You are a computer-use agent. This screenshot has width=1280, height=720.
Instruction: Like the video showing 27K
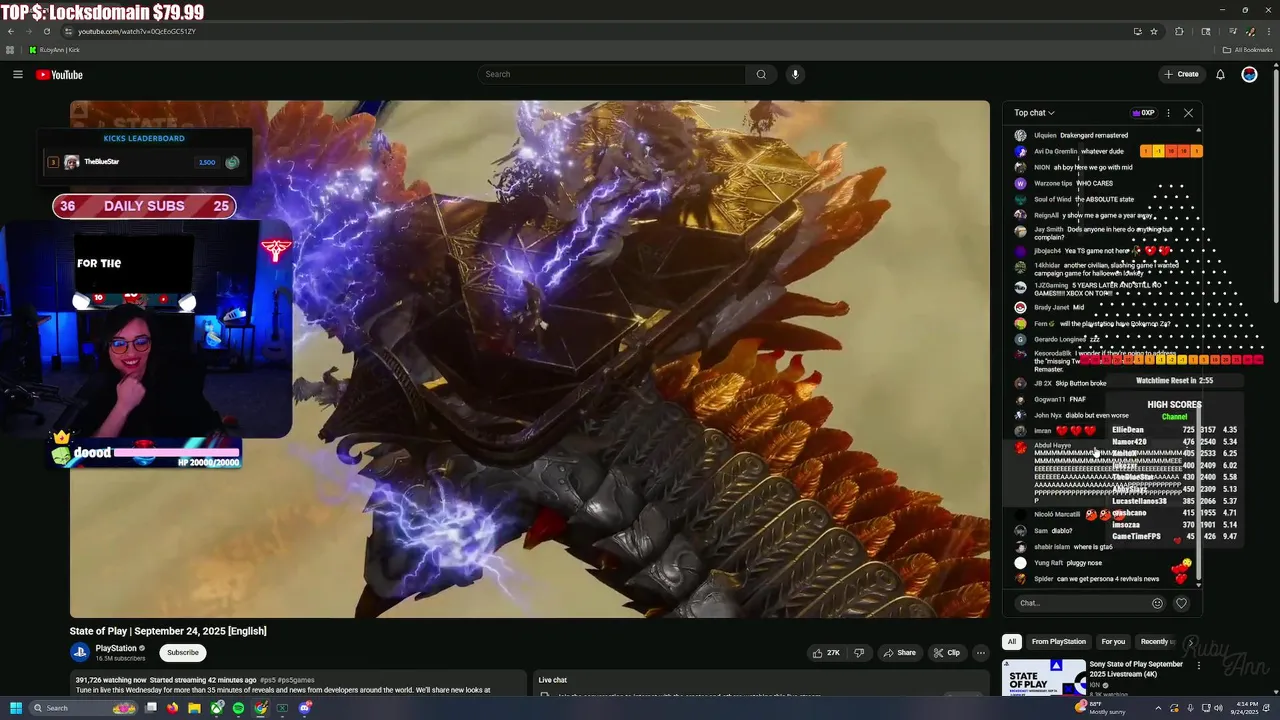826,653
